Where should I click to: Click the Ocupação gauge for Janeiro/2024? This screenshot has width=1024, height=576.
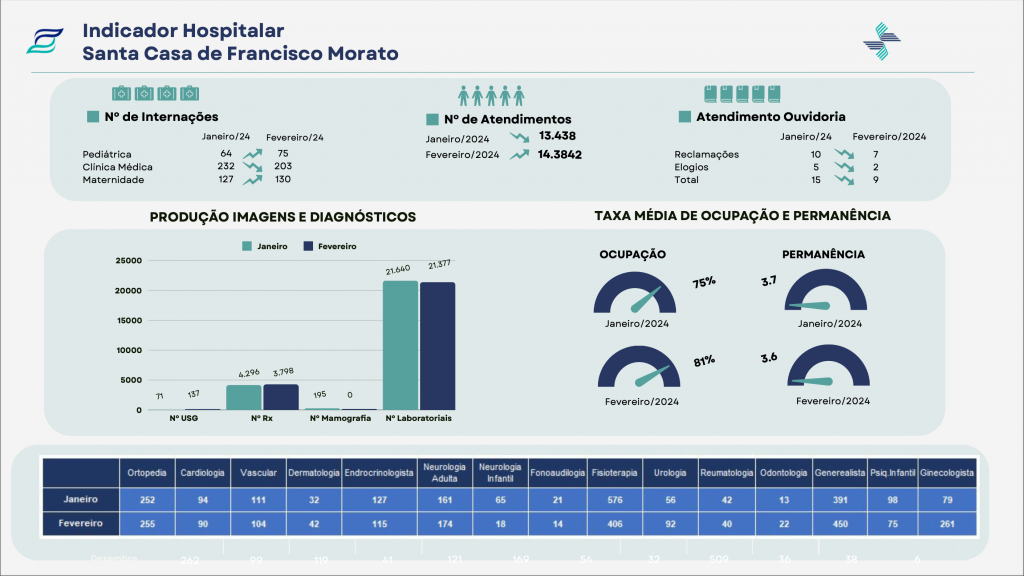tap(635, 293)
